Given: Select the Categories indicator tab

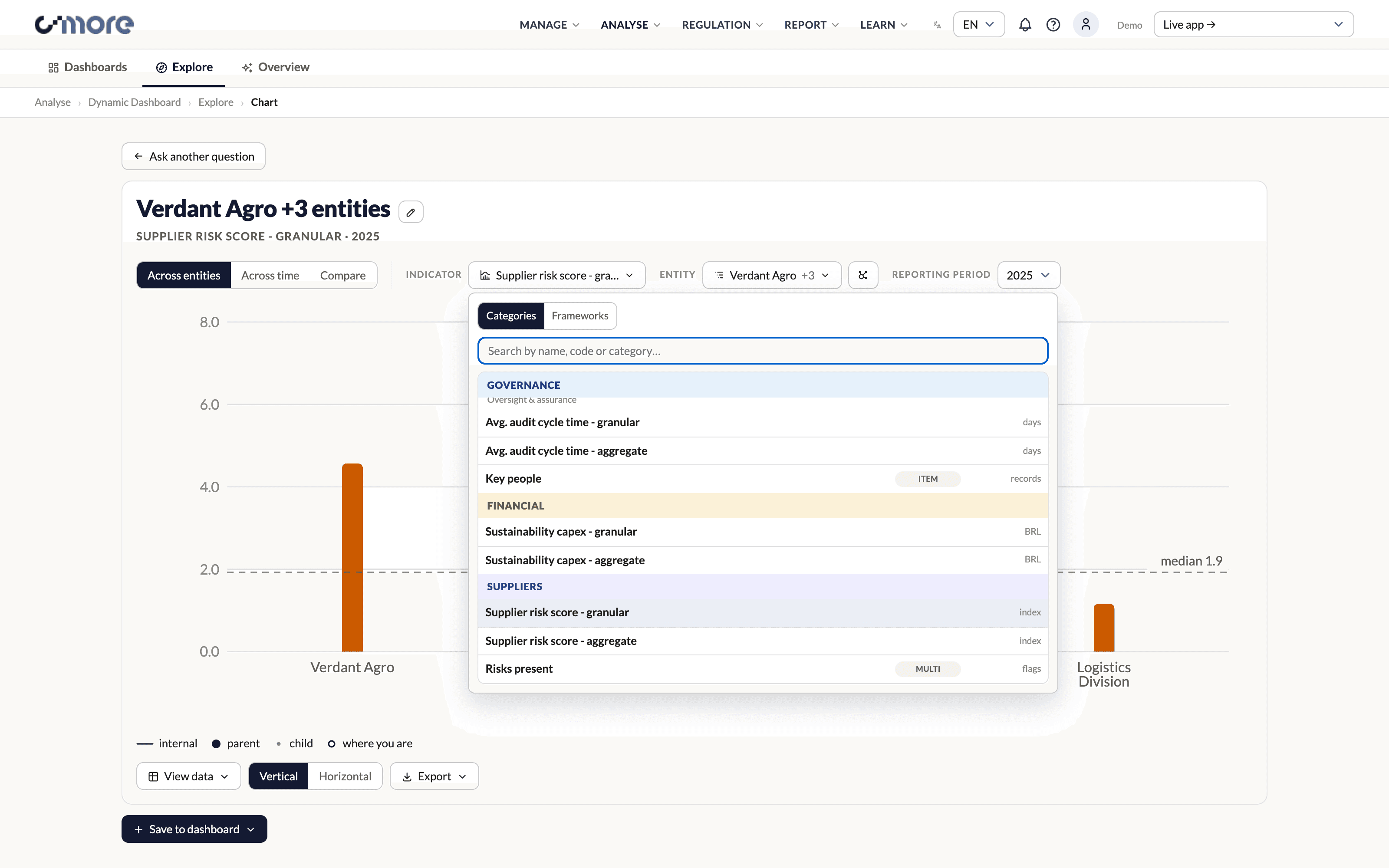Looking at the screenshot, I should click(511, 316).
